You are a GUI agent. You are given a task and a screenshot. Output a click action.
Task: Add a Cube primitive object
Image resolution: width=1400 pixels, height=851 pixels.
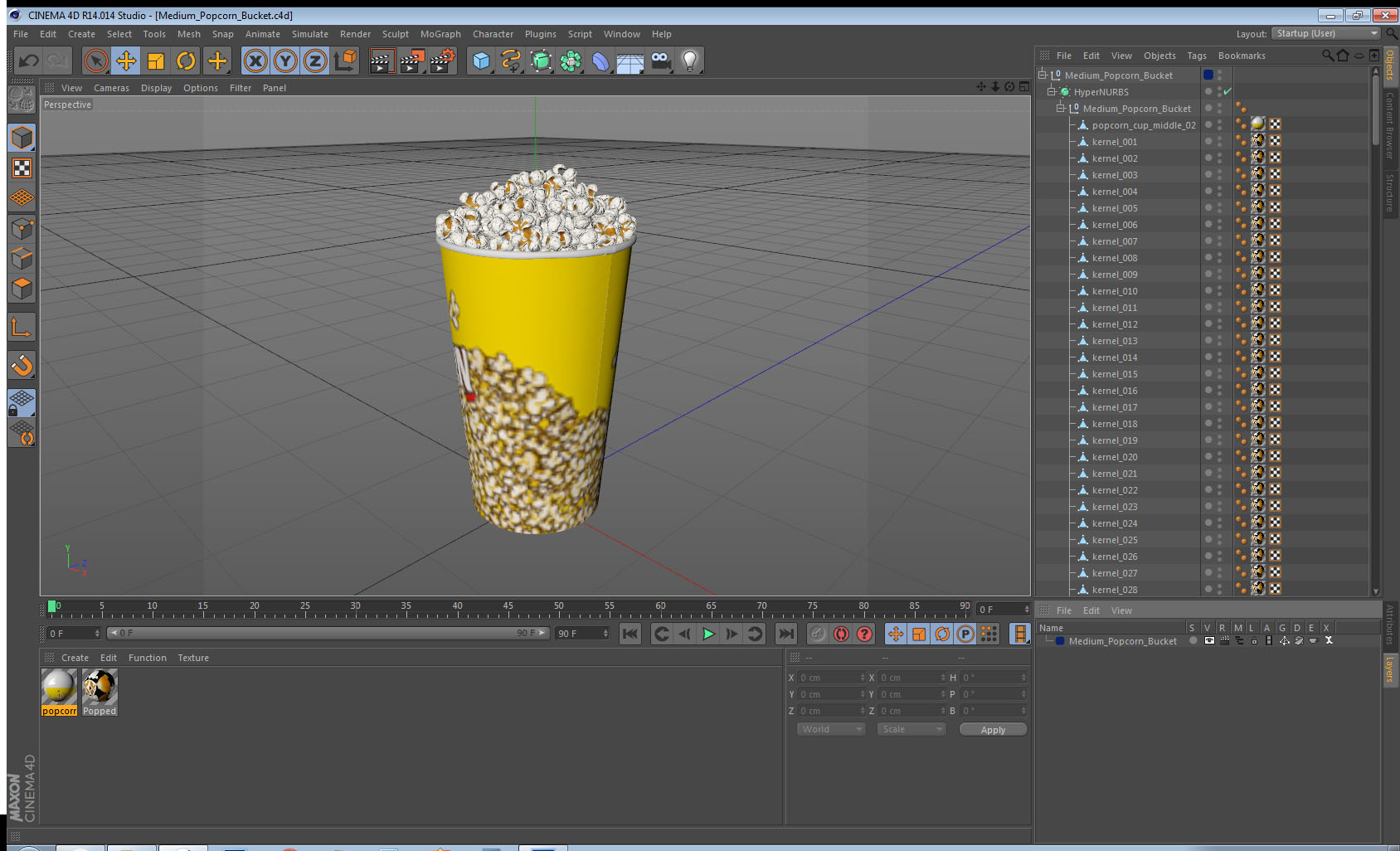pos(481,61)
